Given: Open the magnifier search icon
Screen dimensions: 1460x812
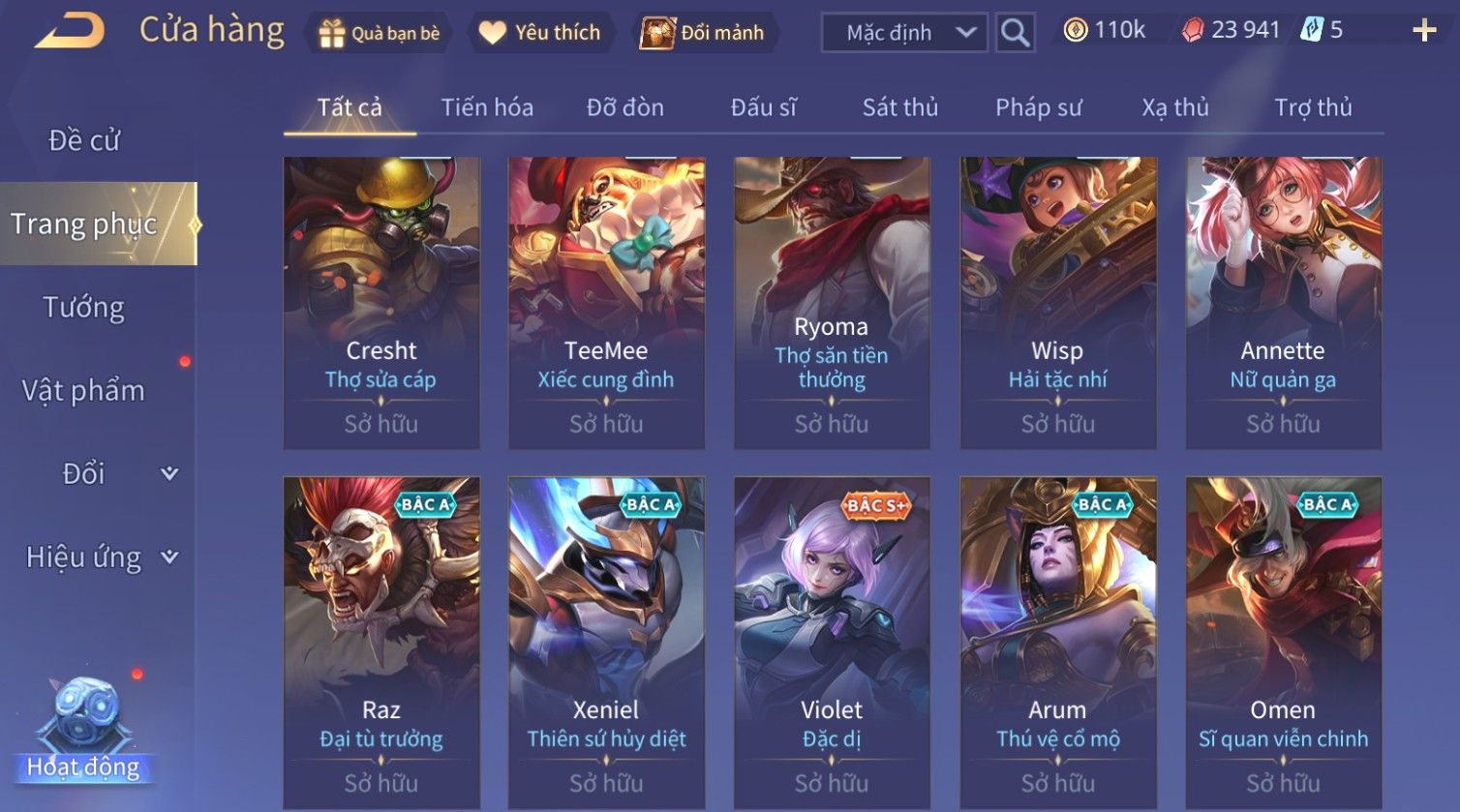Looking at the screenshot, I should pos(1015,33).
